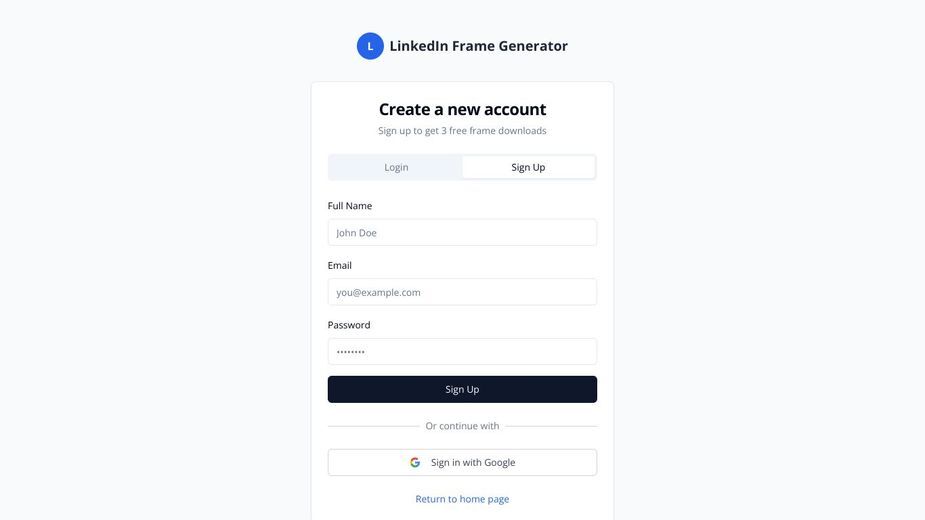925x520 pixels.
Task: Click the LinkedIn Frame Generator title
Action: click(478, 46)
